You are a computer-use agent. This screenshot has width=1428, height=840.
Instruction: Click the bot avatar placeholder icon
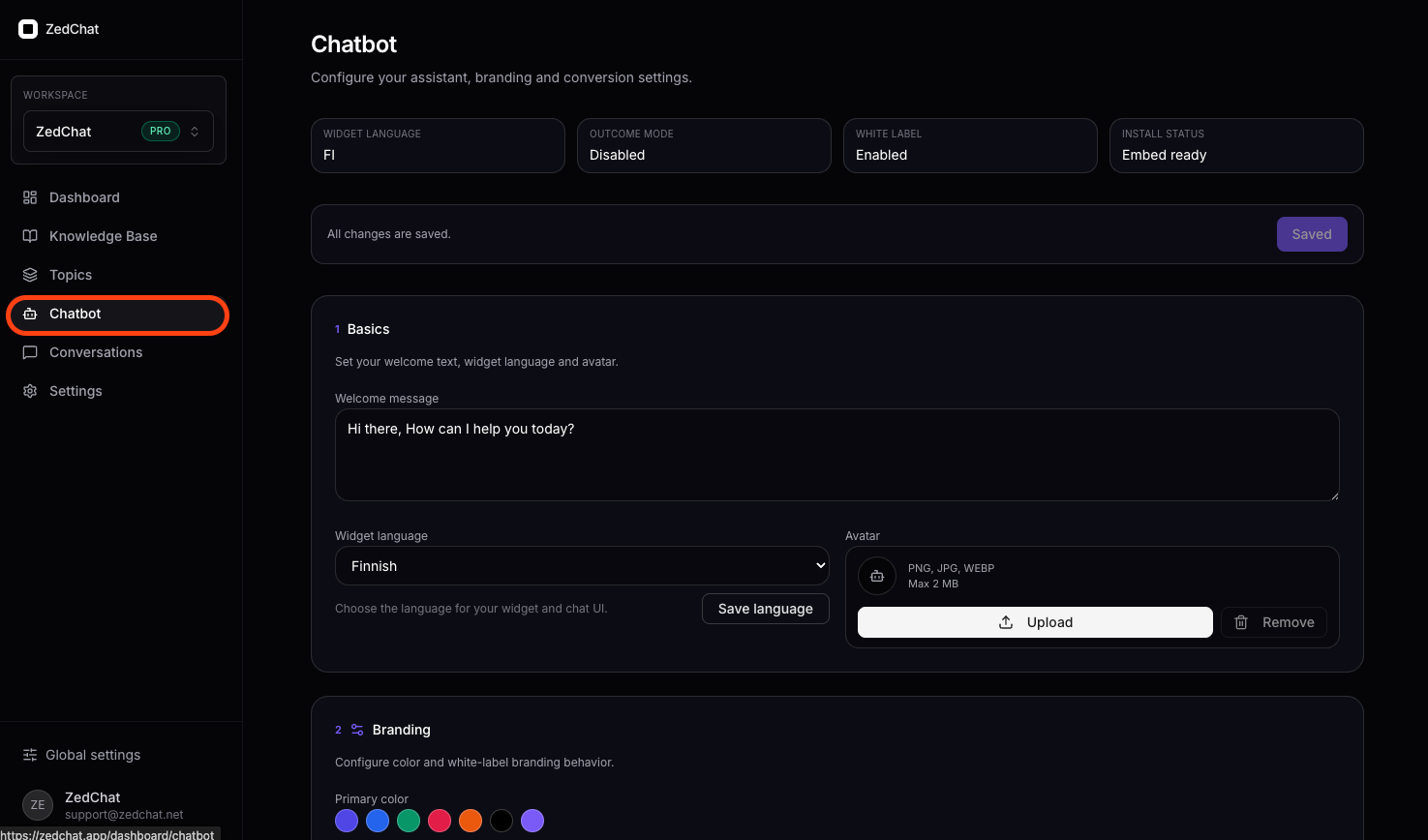(x=876, y=575)
